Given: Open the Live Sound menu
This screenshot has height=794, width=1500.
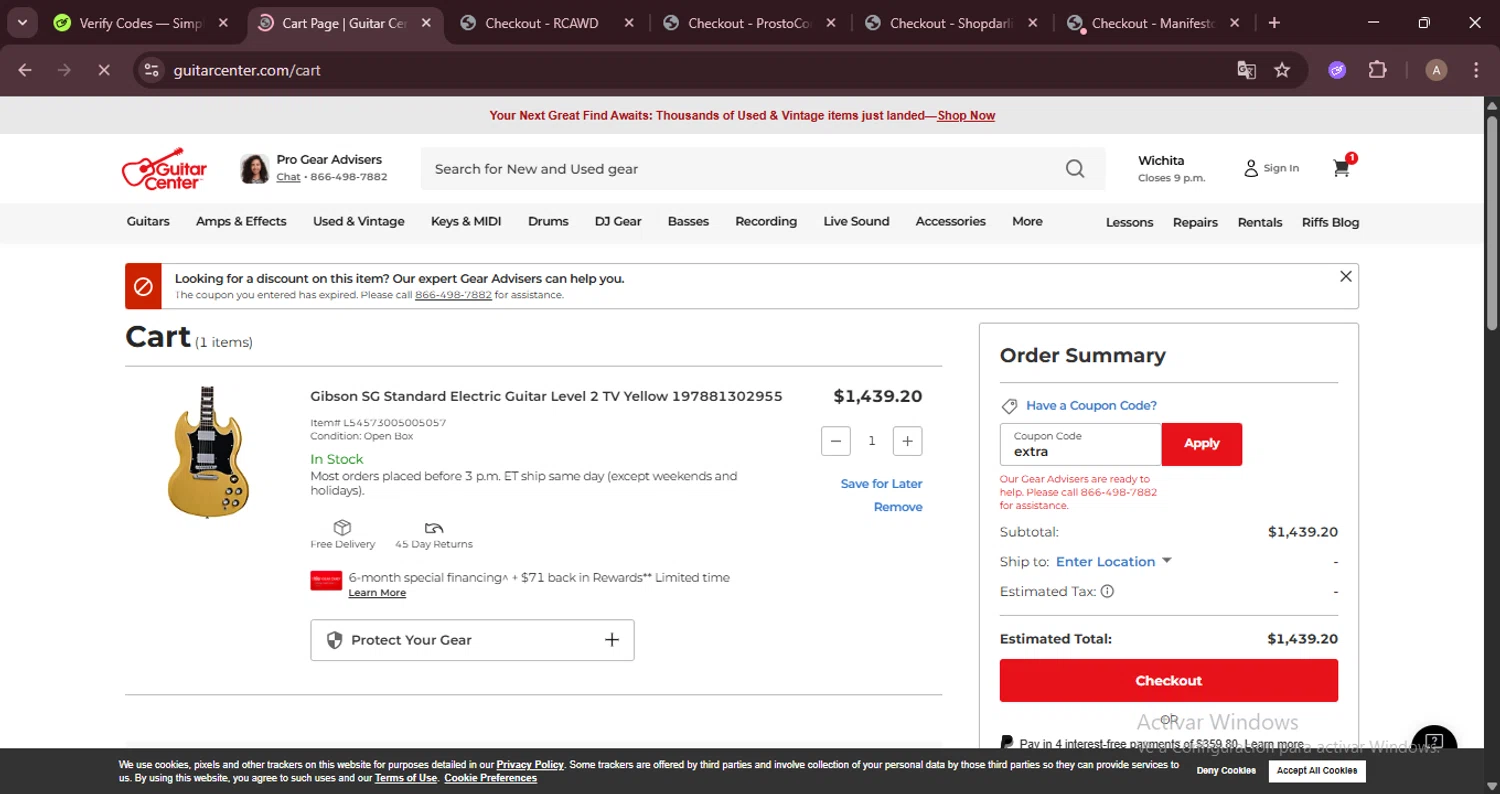Looking at the screenshot, I should pyautogui.click(x=856, y=221).
